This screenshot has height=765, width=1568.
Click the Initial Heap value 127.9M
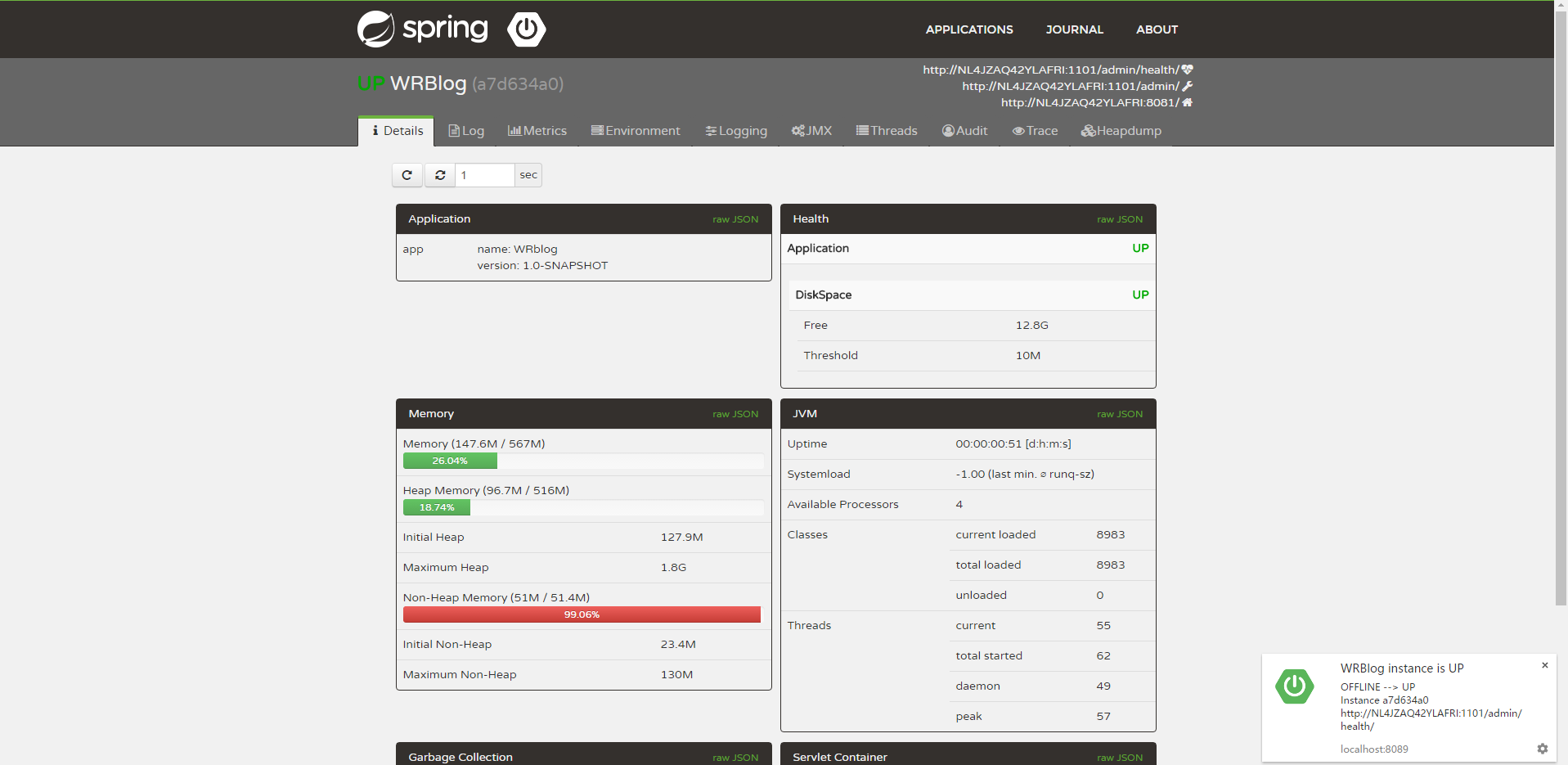coord(681,537)
